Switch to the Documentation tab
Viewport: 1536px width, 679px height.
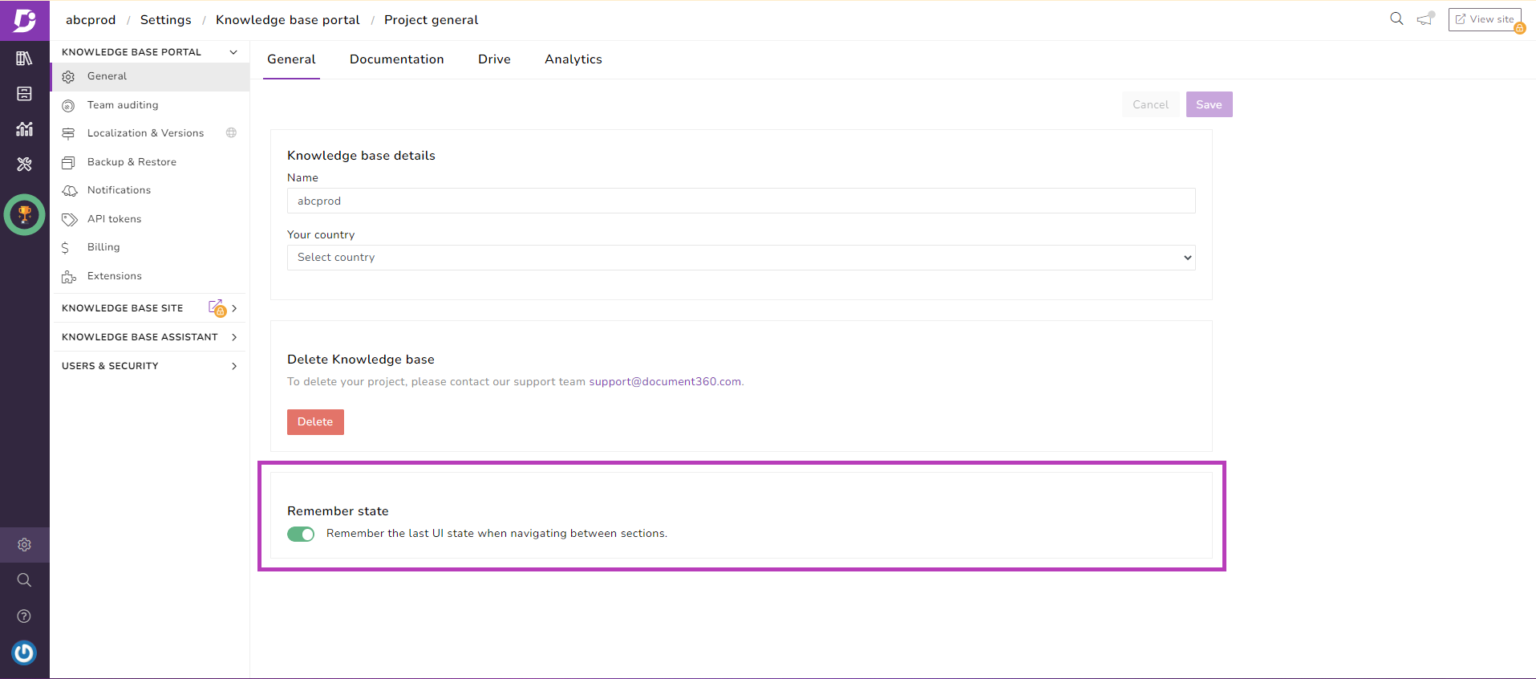coord(396,60)
